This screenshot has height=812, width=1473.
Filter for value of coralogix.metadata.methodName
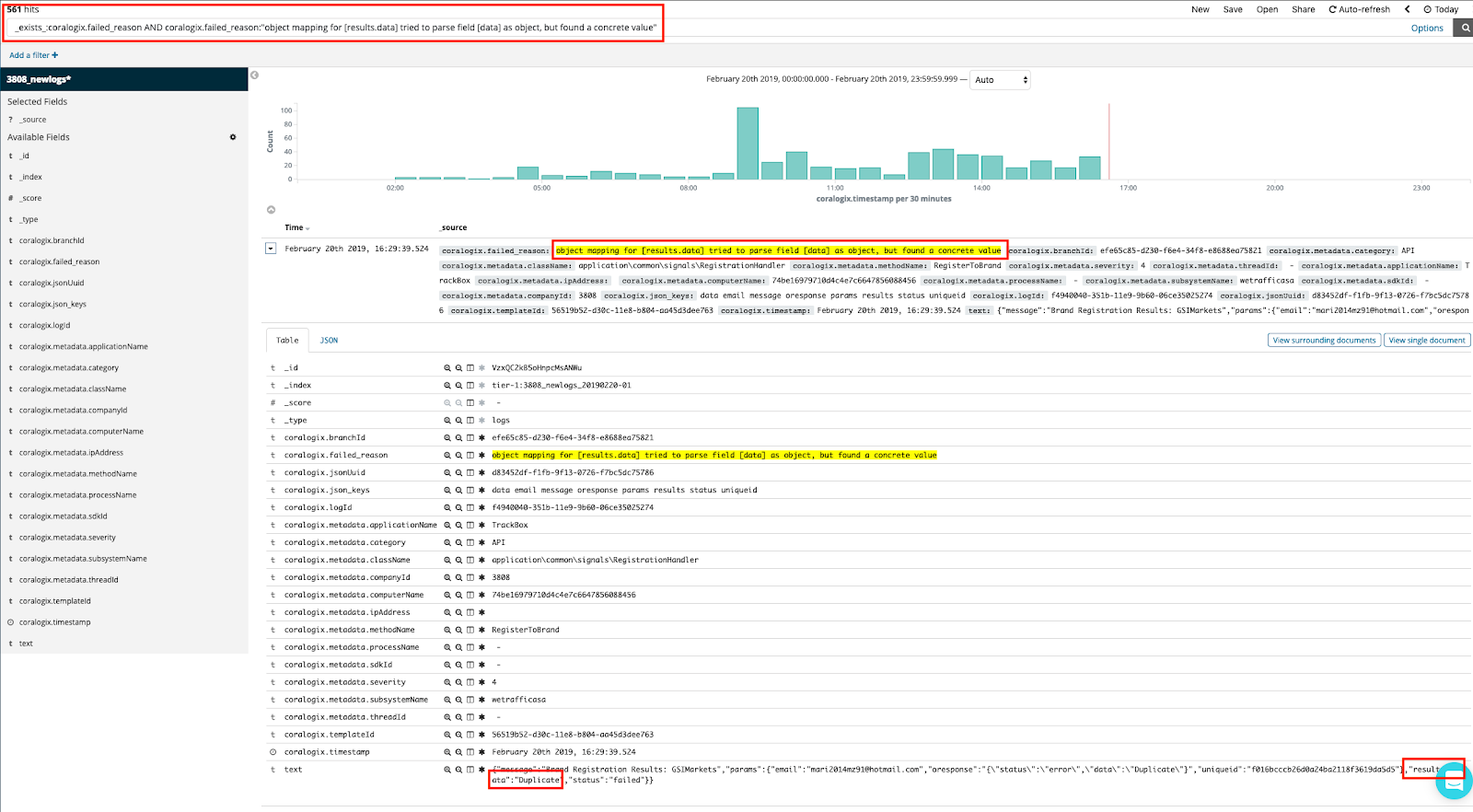(447, 631)
